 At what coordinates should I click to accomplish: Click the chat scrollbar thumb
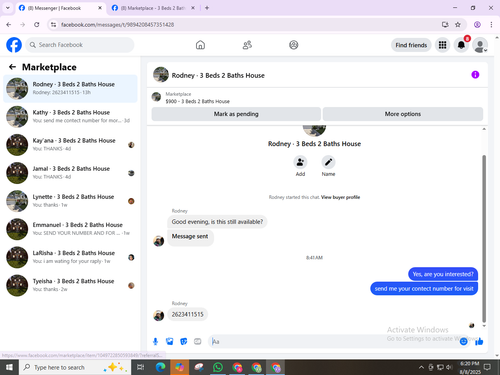point(484,238)
